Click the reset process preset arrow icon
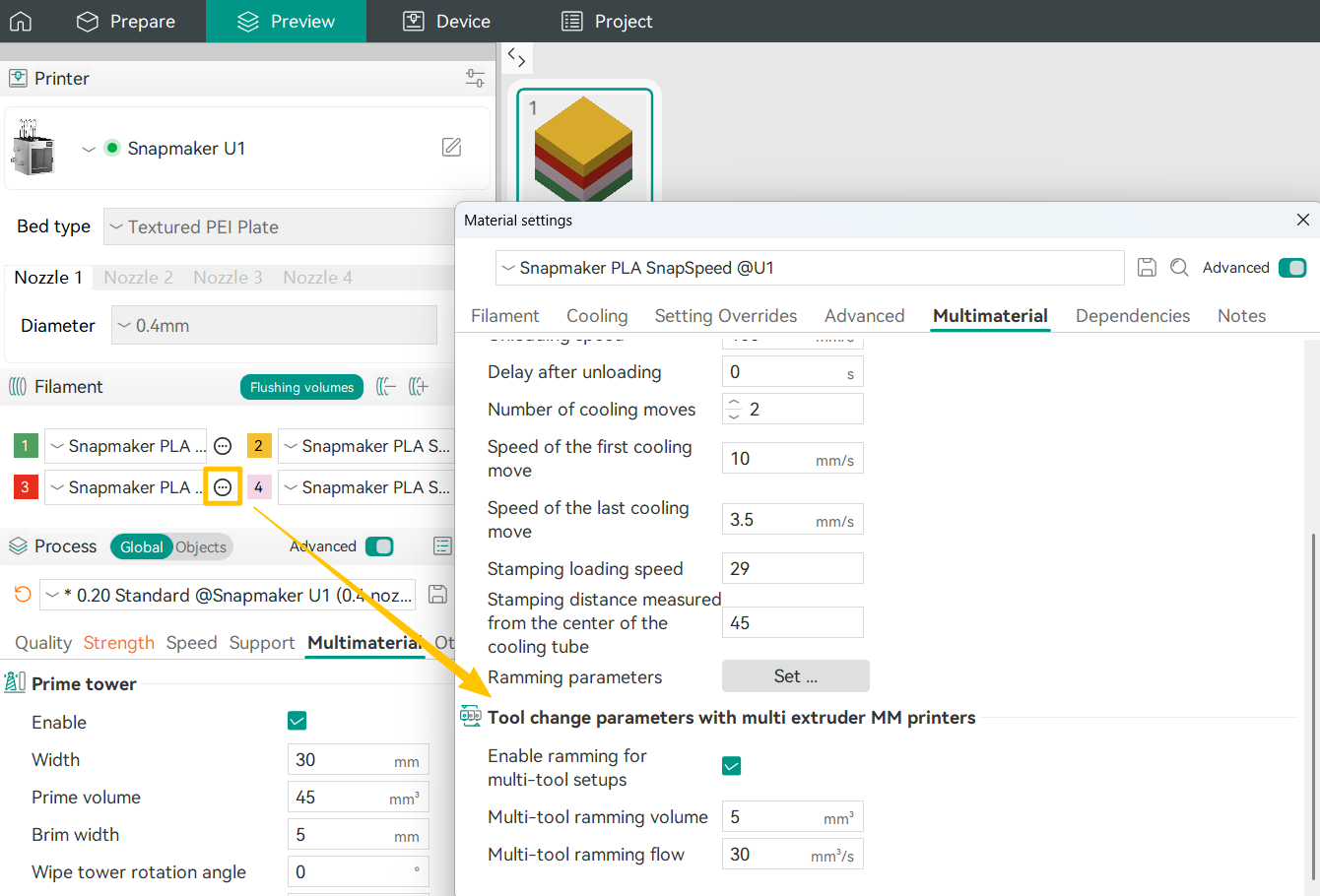This screenshot has width=1320, height=896. coord(23,595)
